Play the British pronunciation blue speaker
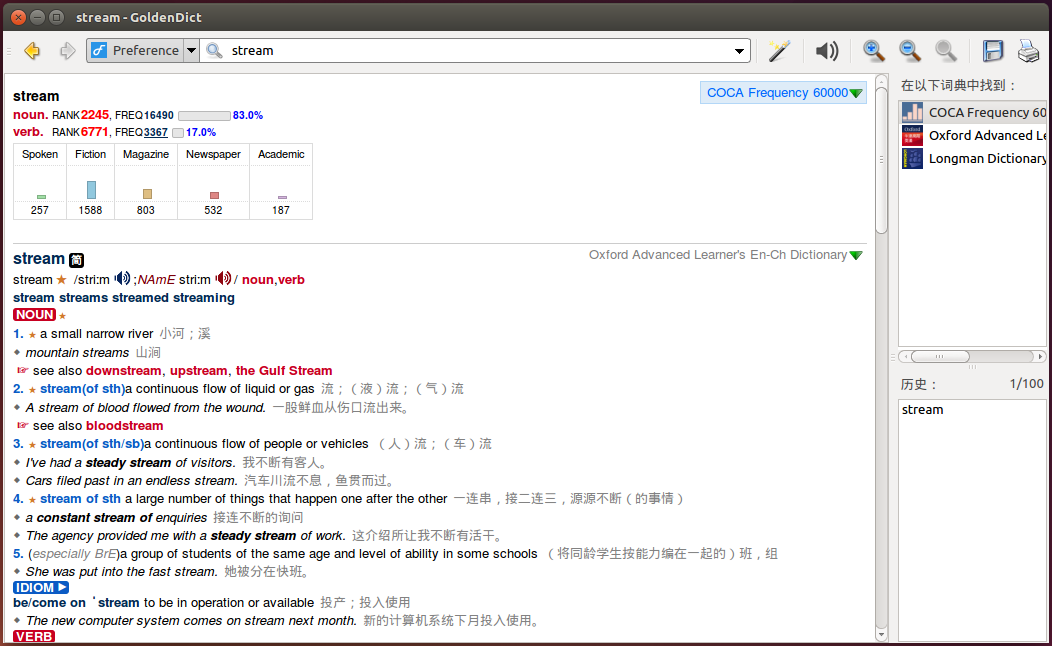 [x=122, y=278]
